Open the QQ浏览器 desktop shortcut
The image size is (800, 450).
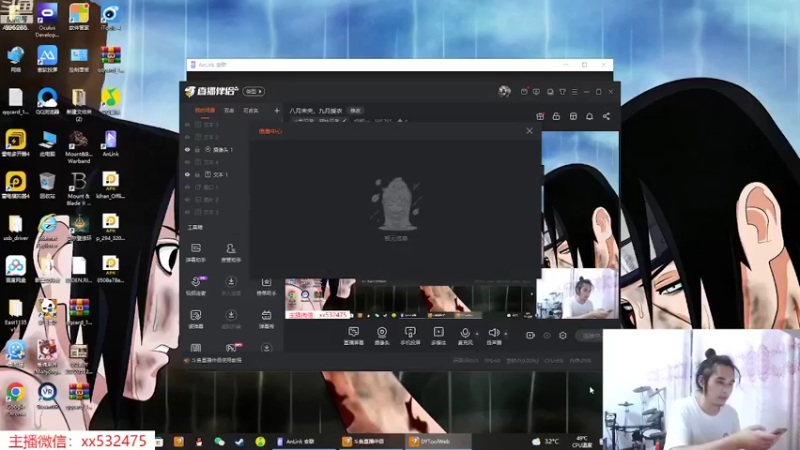(x=47, y=101)
